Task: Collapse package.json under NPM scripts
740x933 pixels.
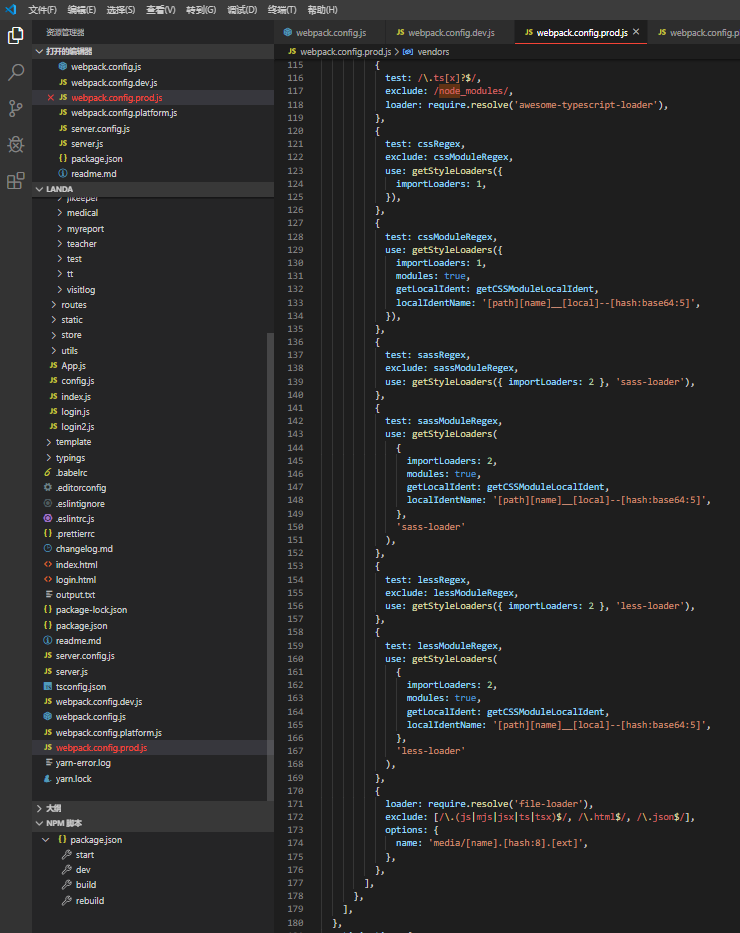Action: point(46,840)
